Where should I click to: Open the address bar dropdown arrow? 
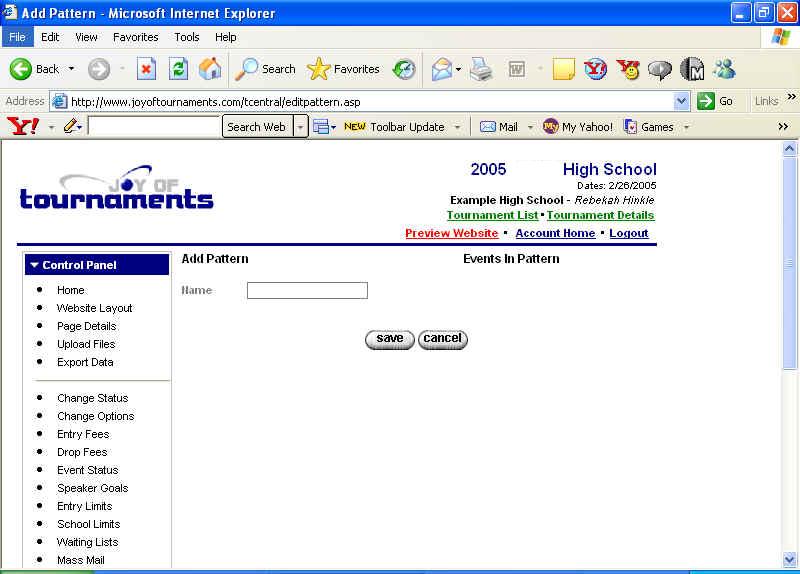coord(682,101)
